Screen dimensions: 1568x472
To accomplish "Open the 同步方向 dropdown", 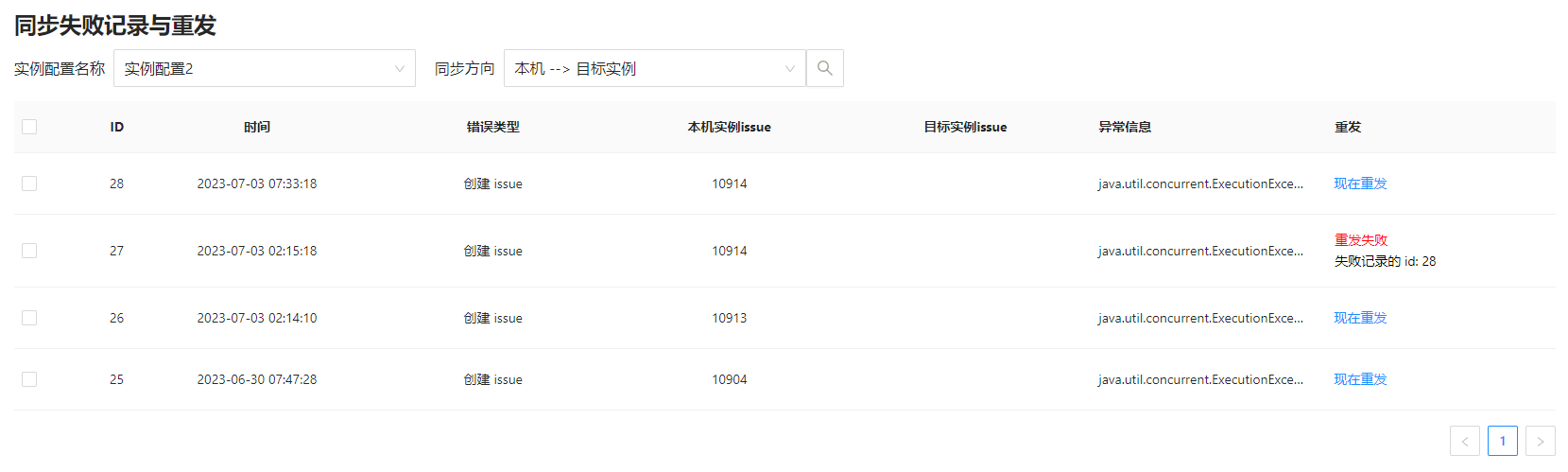I will [x=654, y=68].
